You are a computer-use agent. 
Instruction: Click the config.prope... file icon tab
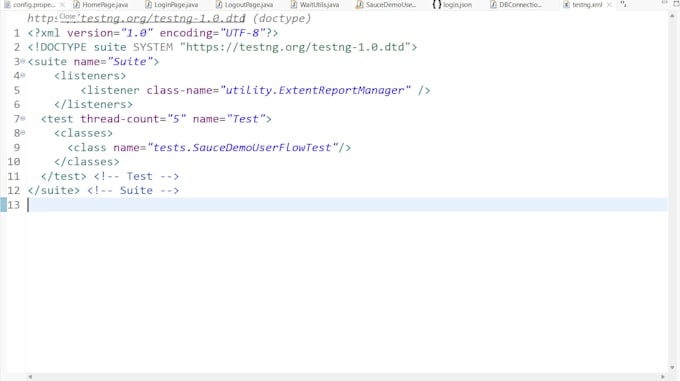[x=7, y=5]
